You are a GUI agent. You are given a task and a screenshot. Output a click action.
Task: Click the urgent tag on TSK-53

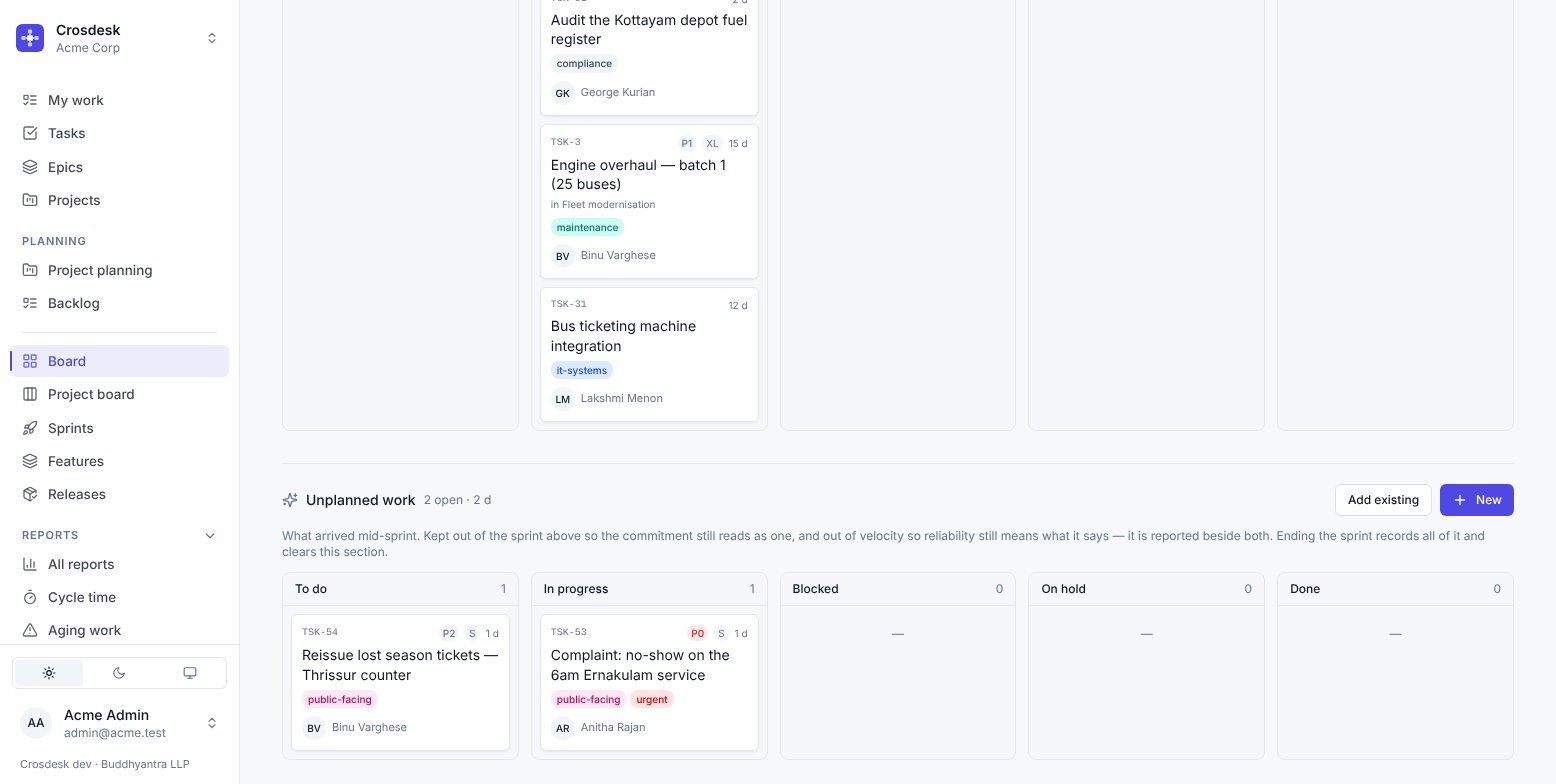[652, 700]
